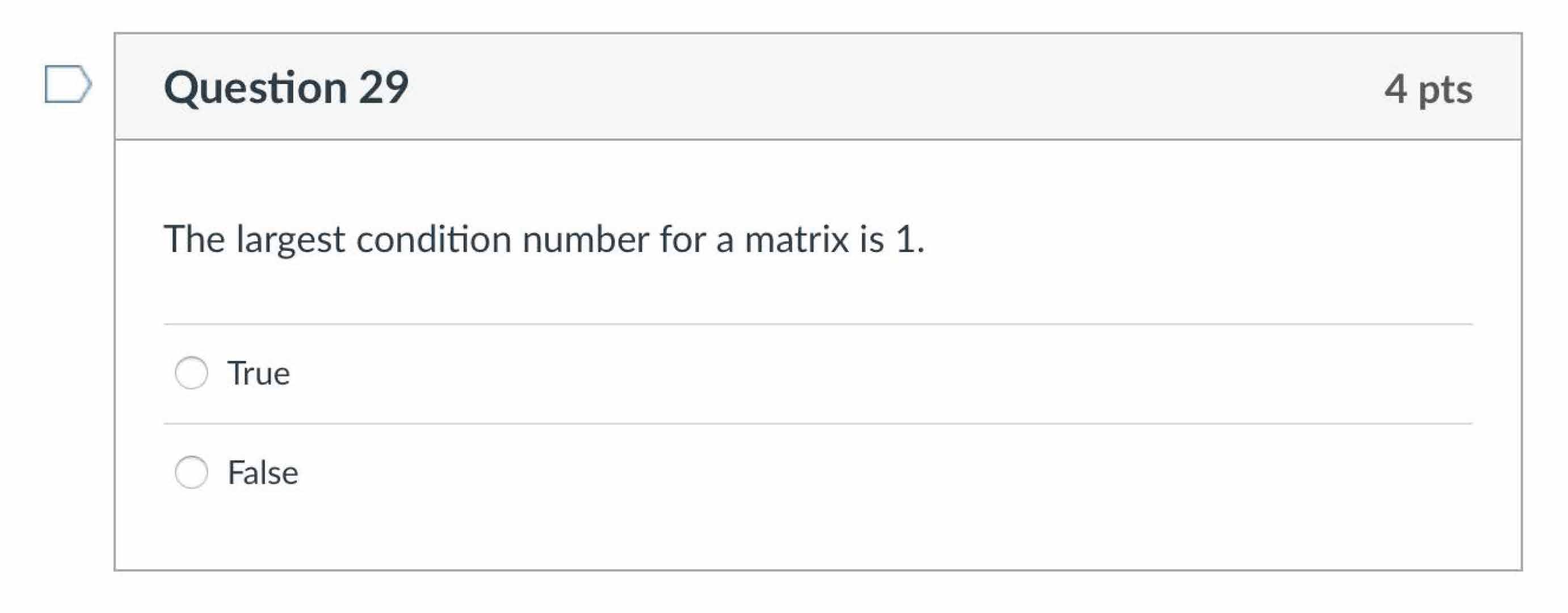Screen dimensions: 1568x613
Task: Click the "pts" text in the header
Action: click(1445, 91)
